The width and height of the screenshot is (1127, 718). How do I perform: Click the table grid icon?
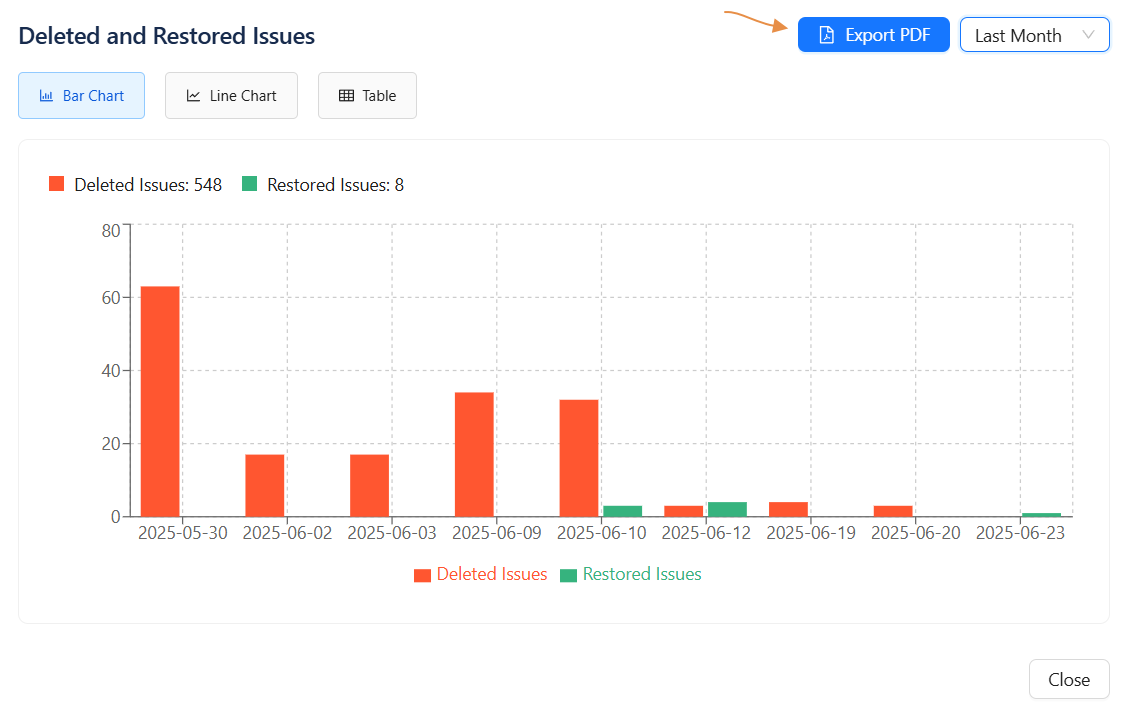346,96
